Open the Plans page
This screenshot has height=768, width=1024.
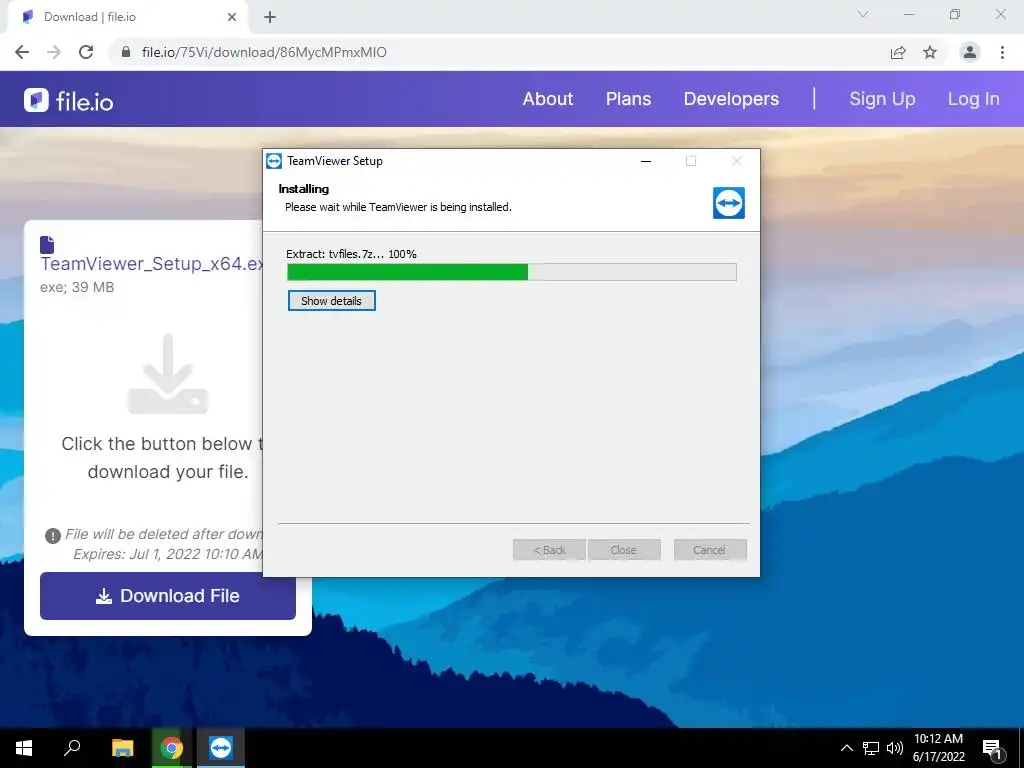pyautogui.click(x=628, y=99)
